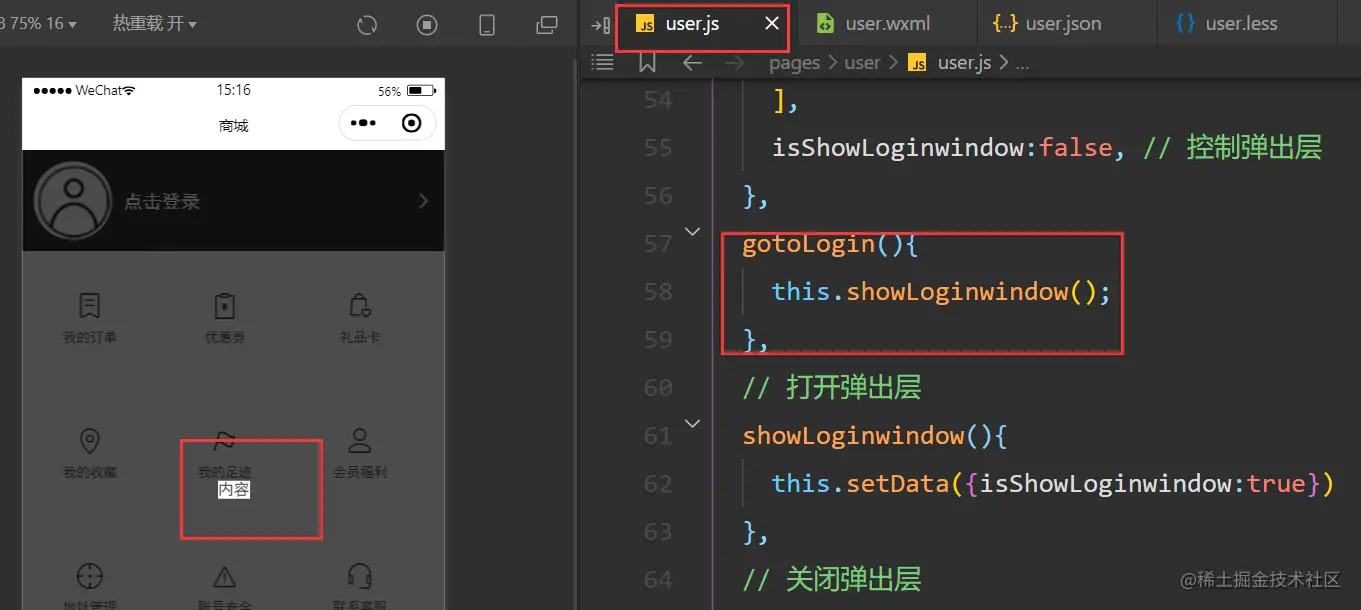1361x610 pixels.
Task: Tap the 优惠券 icon
Action: (x=225, y=305)
